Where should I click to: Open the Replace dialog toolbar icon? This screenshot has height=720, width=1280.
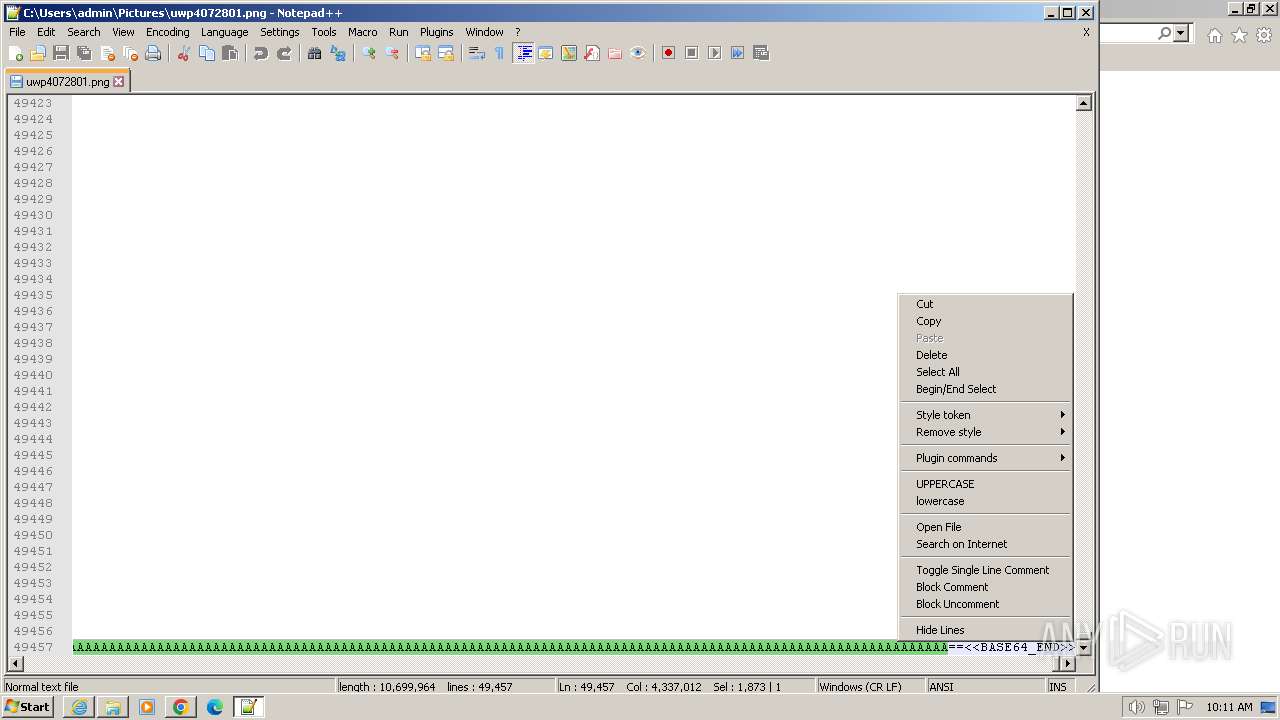pyautogui.click(x=338, y=53)
